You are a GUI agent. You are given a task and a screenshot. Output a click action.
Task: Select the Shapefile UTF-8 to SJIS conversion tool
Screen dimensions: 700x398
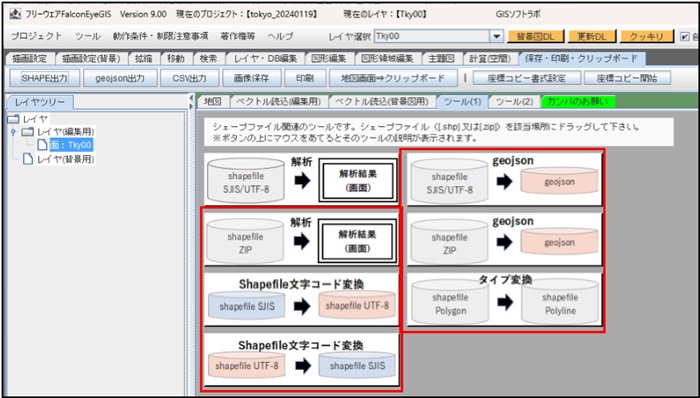pyautogui.click(x=301, y=360)
